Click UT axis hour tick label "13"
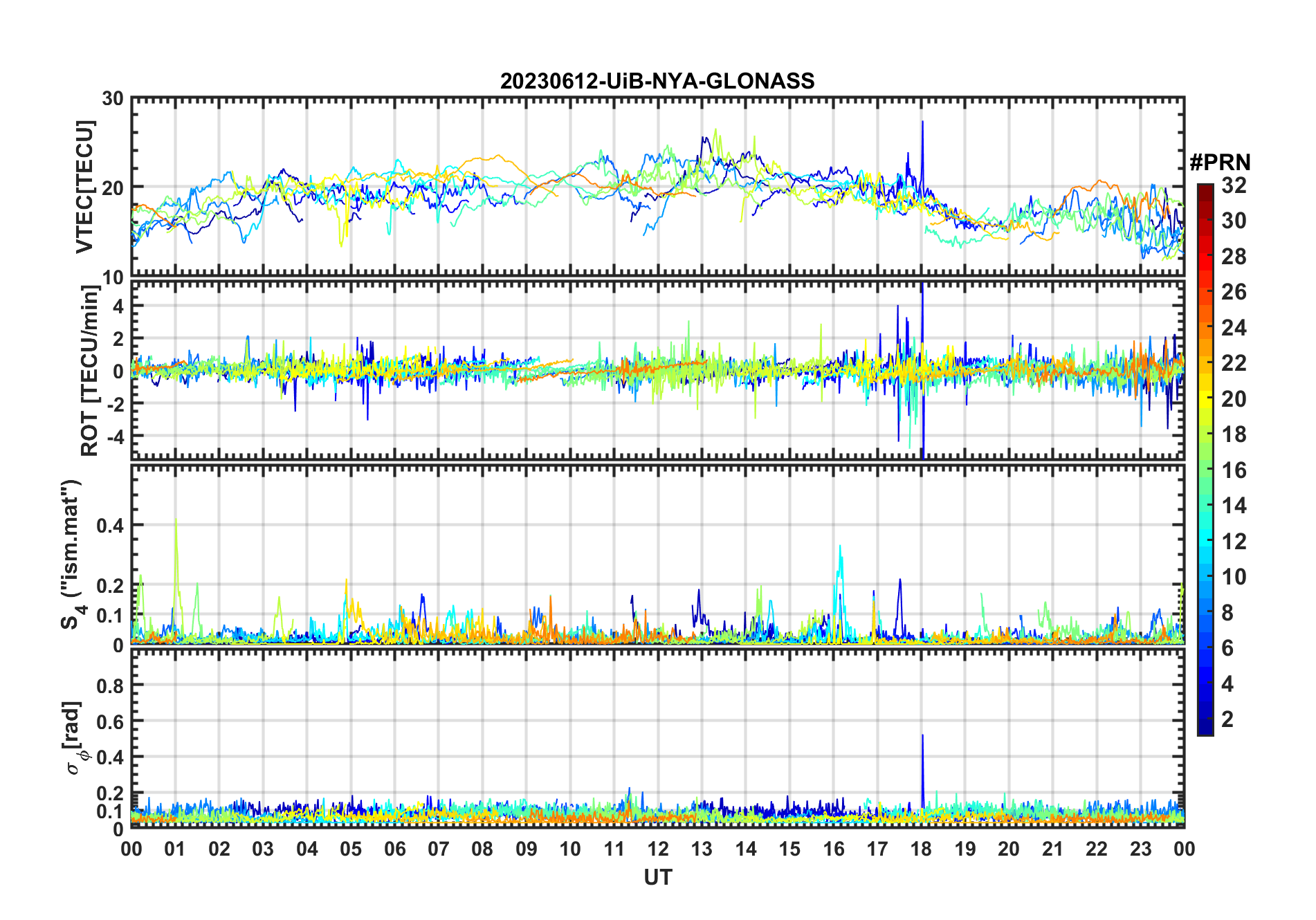Image resolution: width=1316 pixels, height=920 pixels. (702, 849)
